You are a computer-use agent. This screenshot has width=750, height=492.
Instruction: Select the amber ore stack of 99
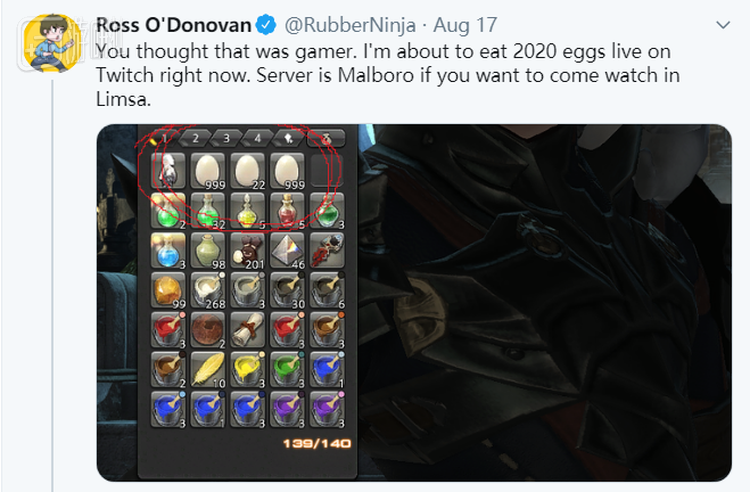[168, 290]
